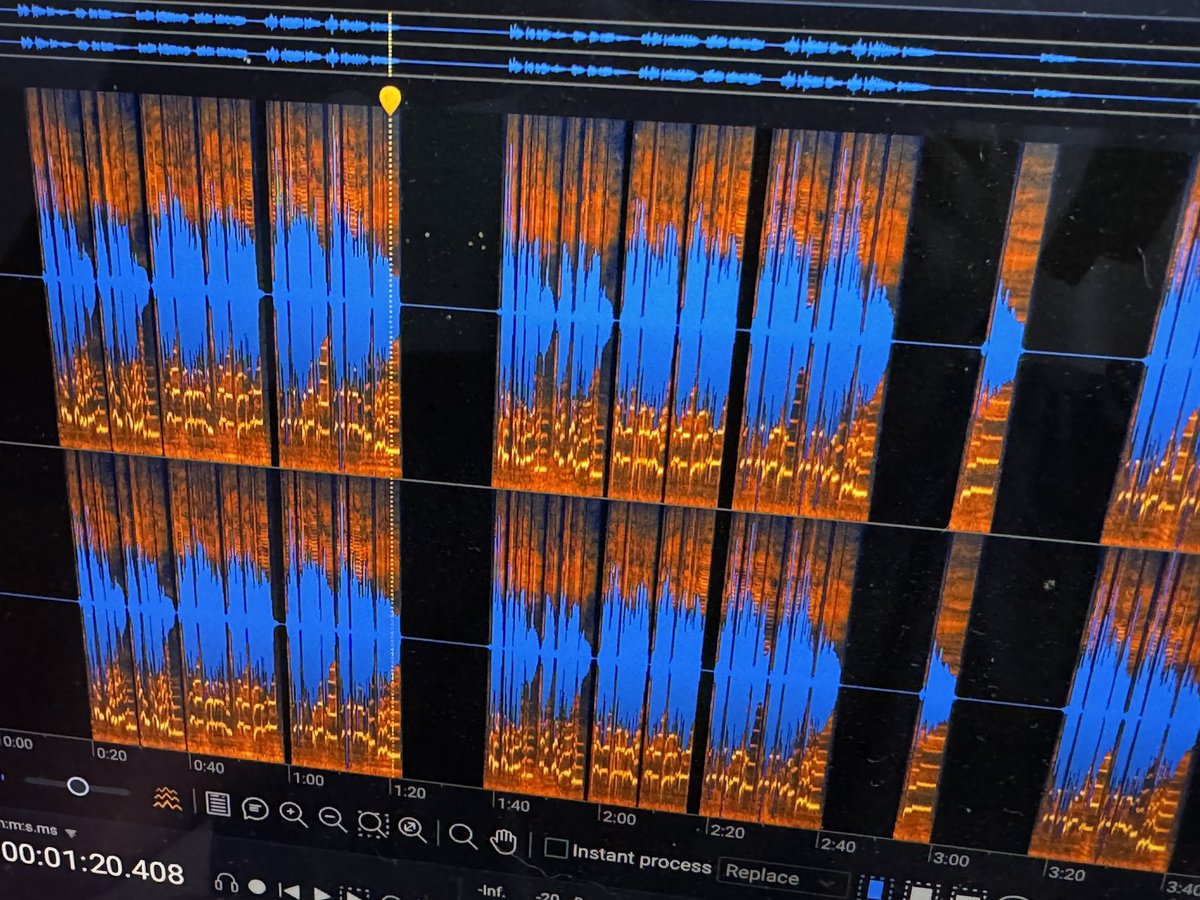The image size is (1200, 900).
Task: Enable the Instant process checkbox
Action: tap(556, 849)
